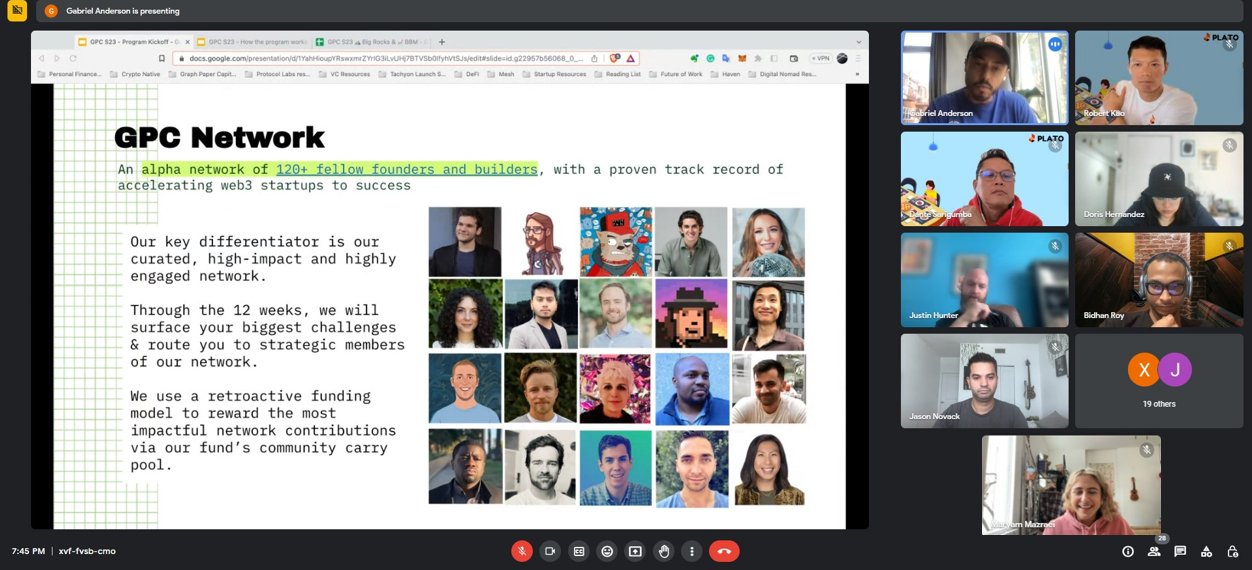This screenshot has height=570, width=1252.
Task: Open the emoji reactions panel
Action: click(606, 551)
